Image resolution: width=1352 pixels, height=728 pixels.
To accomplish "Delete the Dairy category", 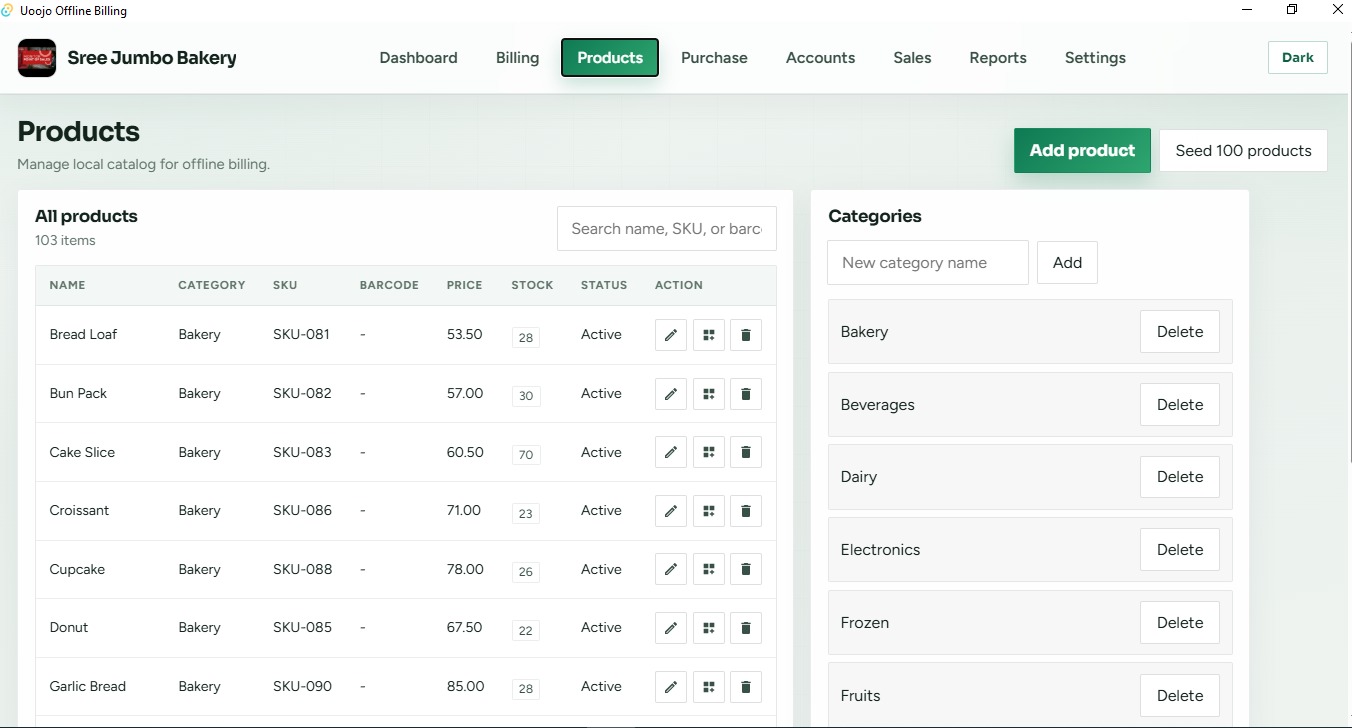I will 1180,477.
